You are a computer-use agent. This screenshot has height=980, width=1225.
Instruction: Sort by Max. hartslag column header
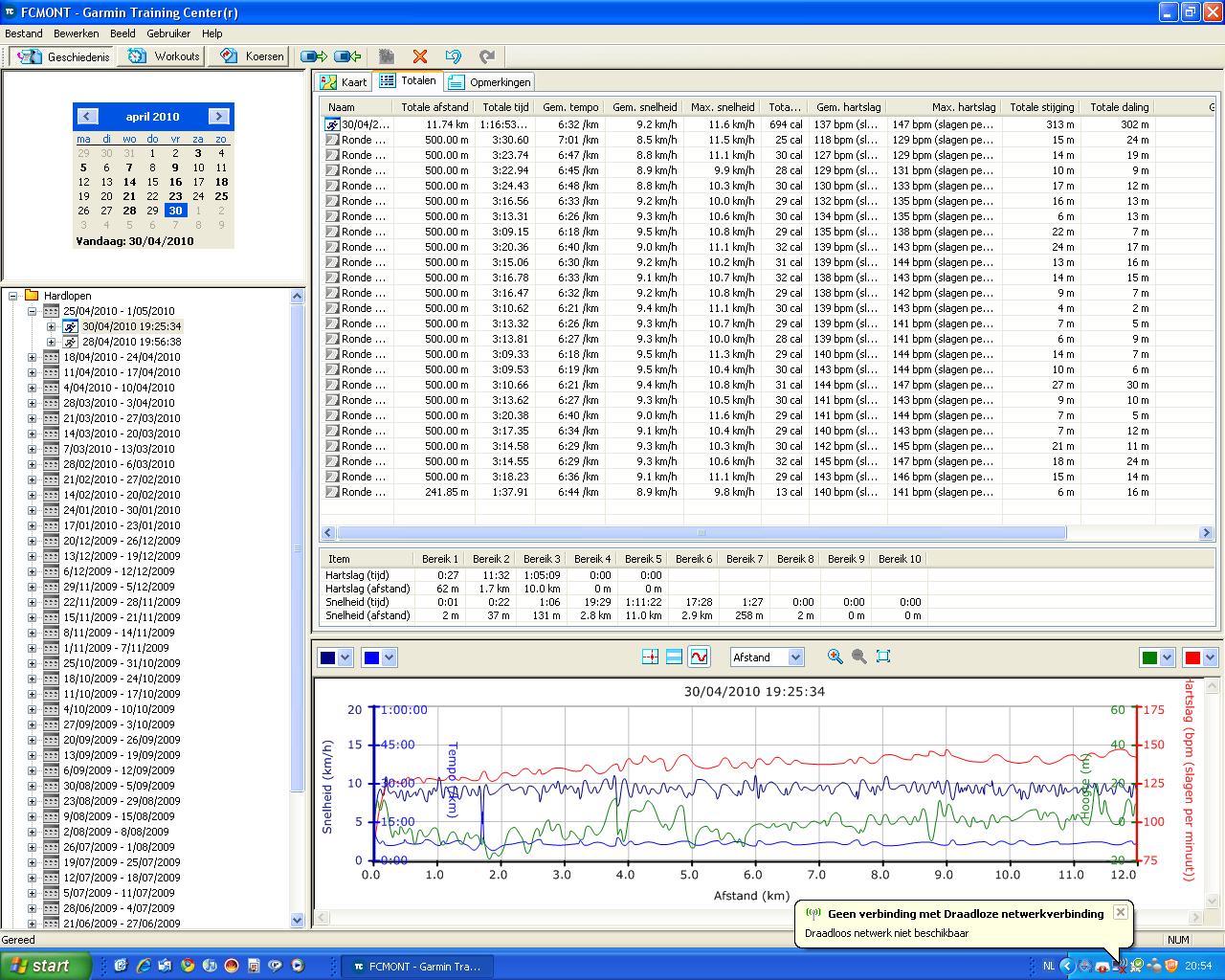tap(945, 107)
